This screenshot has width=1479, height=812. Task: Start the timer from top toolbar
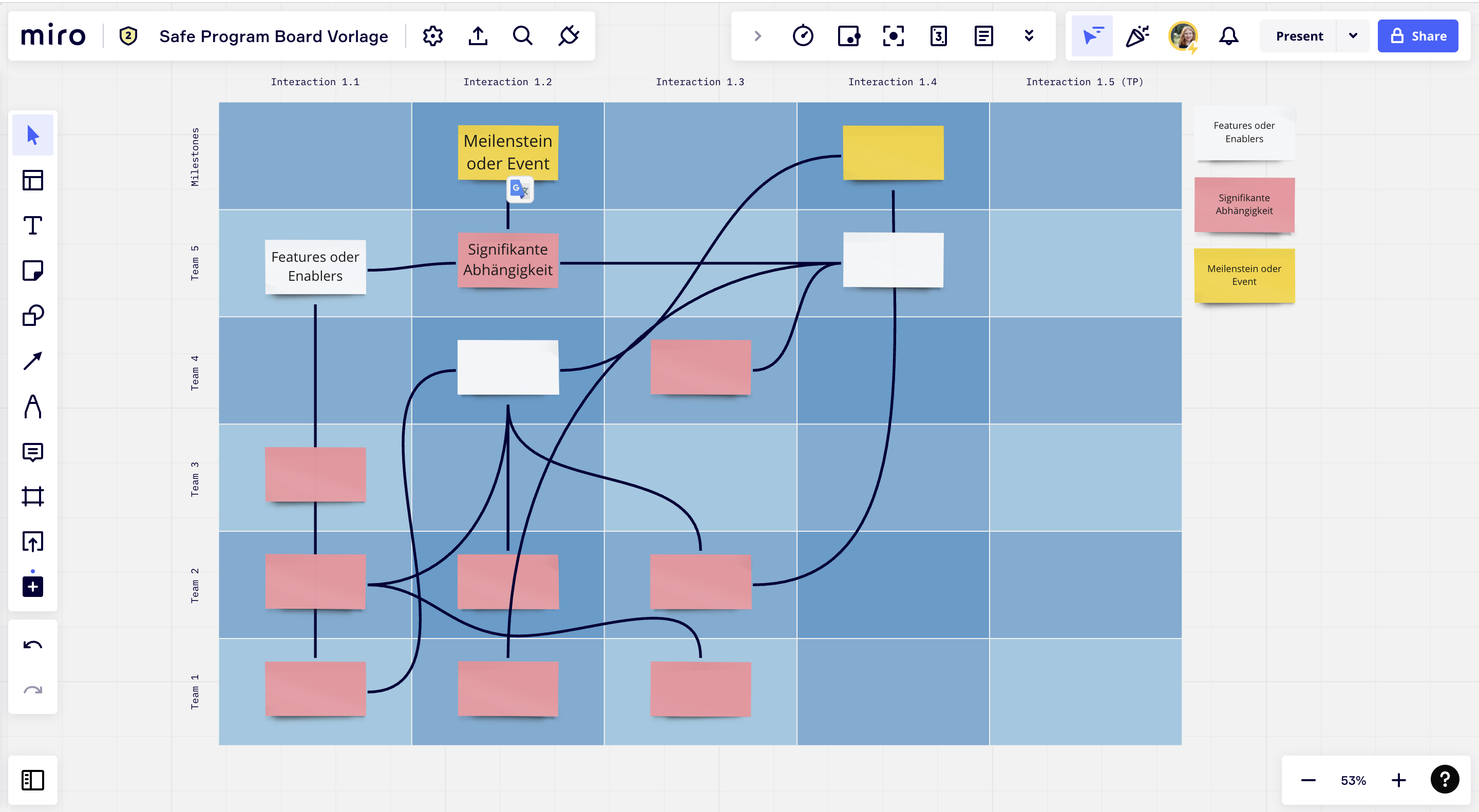pyautogui.click(x=803, y=36)
